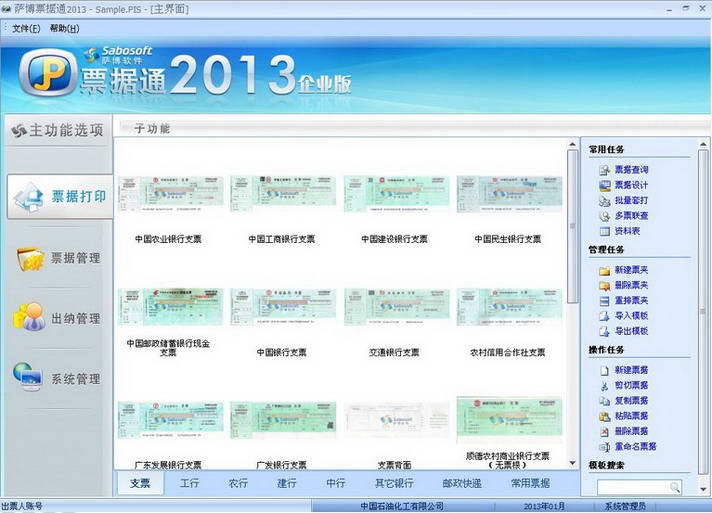Switch to the 支票 tab
This screenshot has height=513, width=712.
[140, 483]
